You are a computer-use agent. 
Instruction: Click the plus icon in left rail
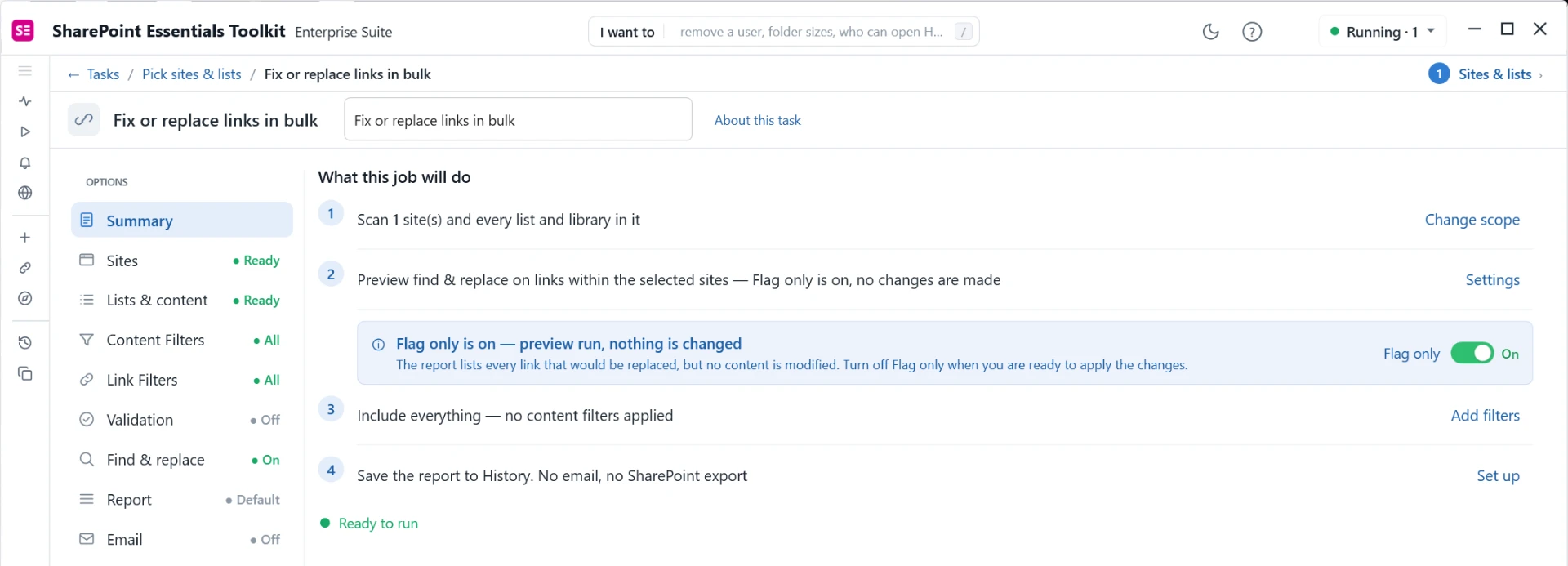coord(25,238)
